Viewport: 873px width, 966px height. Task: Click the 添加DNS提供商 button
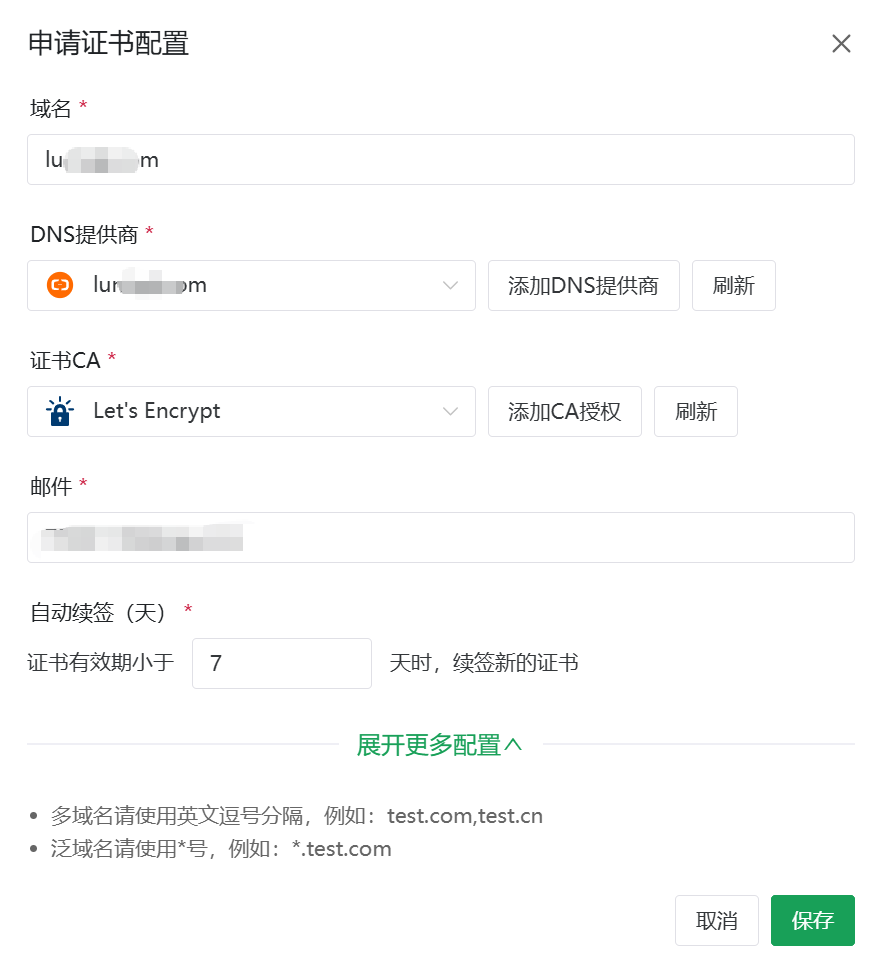tap(583, 286)
